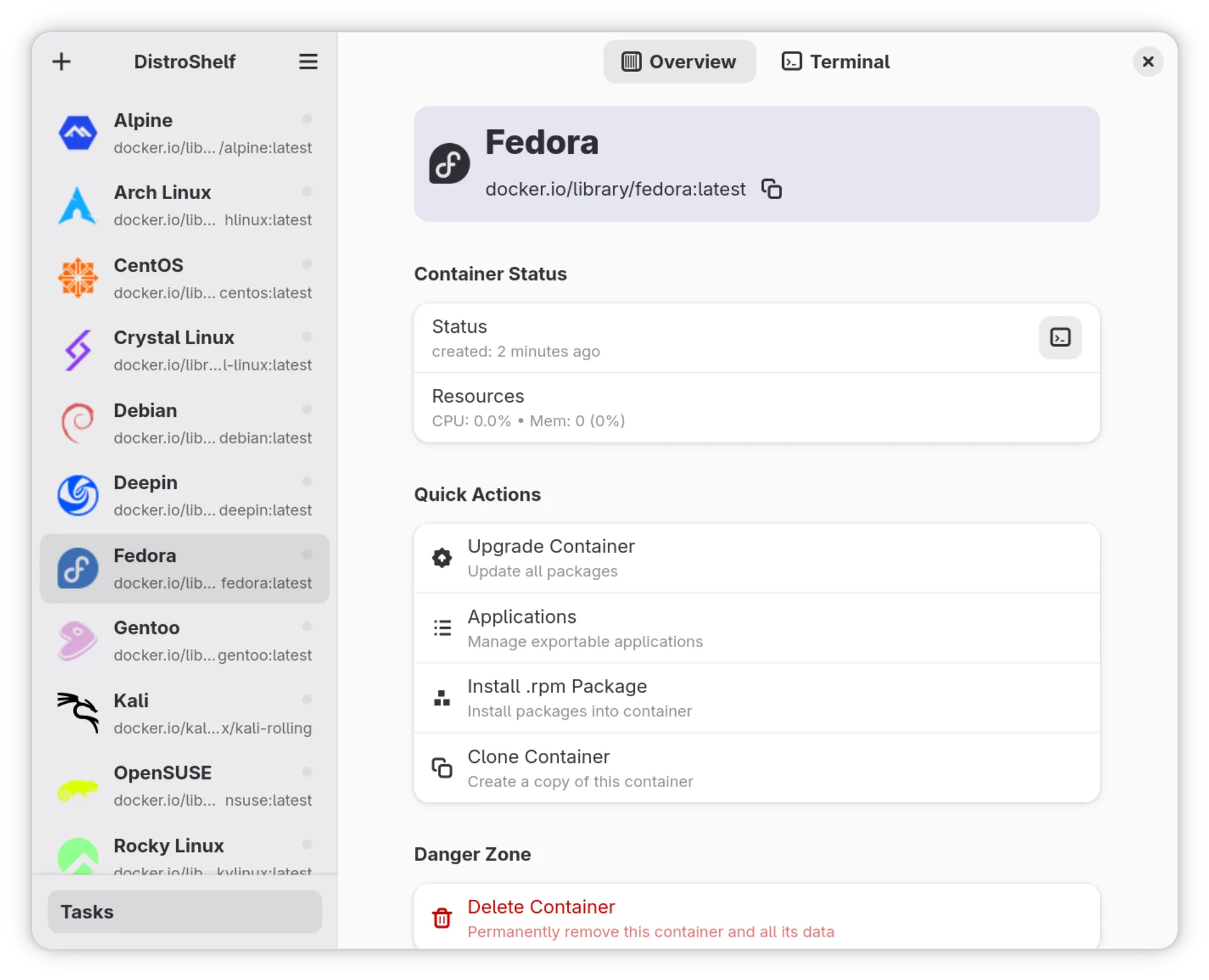This screenshot has width=1209, height=980.
Task: Expand the Tasks panel
Action: [x=185, y=911]
